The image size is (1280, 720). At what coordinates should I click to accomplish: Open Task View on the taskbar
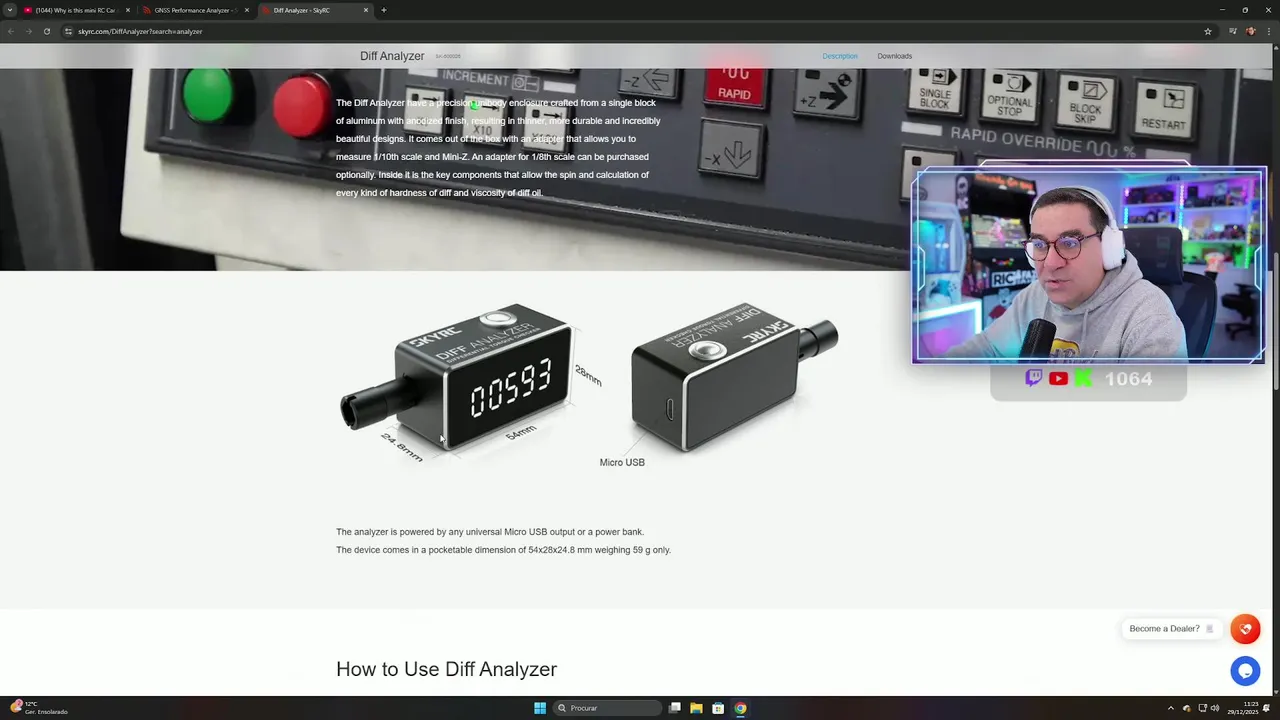(675, 708)
